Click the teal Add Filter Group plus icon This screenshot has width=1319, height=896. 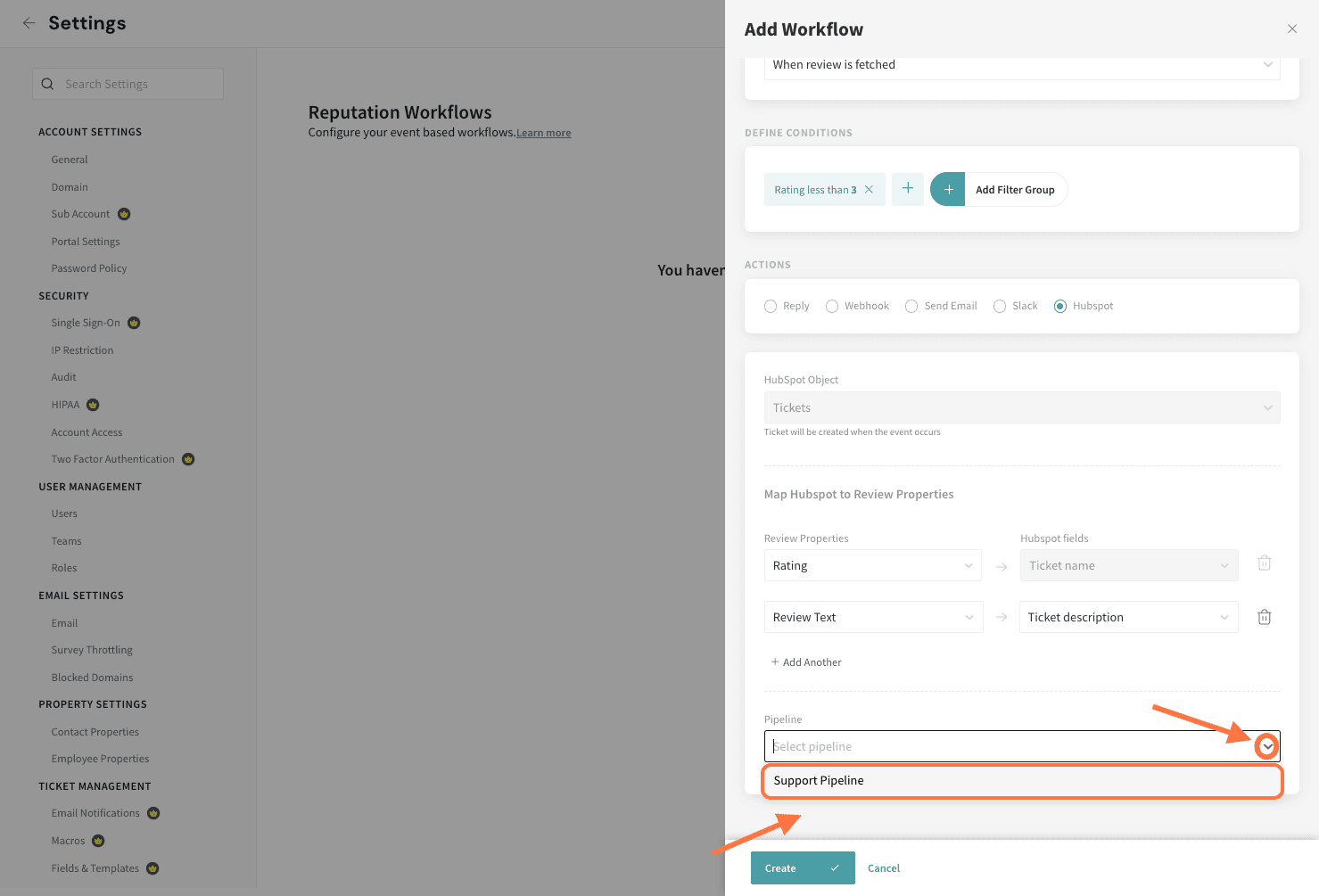(x=948, y=190)
